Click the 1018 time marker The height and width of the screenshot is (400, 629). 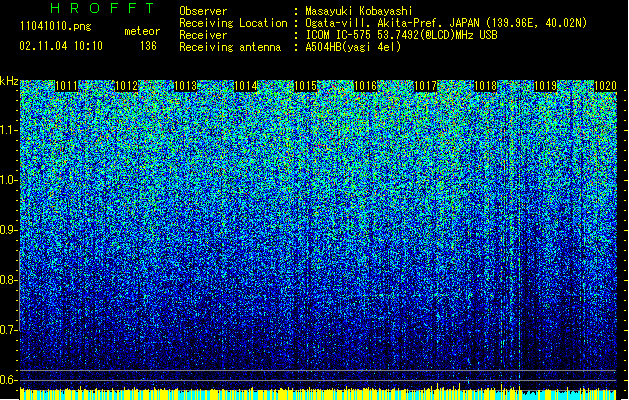click(x=485, y=86)
